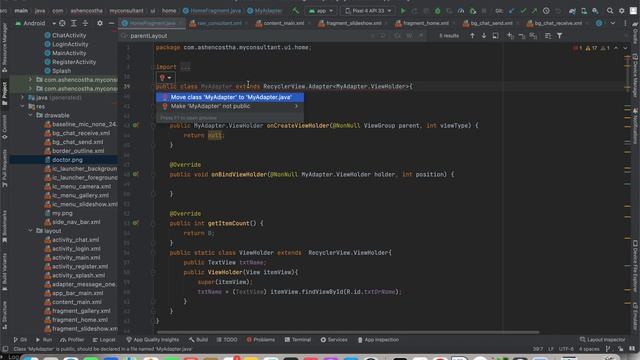The width and height of the screenshot is (640, 360).
Task: Open the Pixel 4 API 33 device dropdown
Action: (x=369, y=11)
